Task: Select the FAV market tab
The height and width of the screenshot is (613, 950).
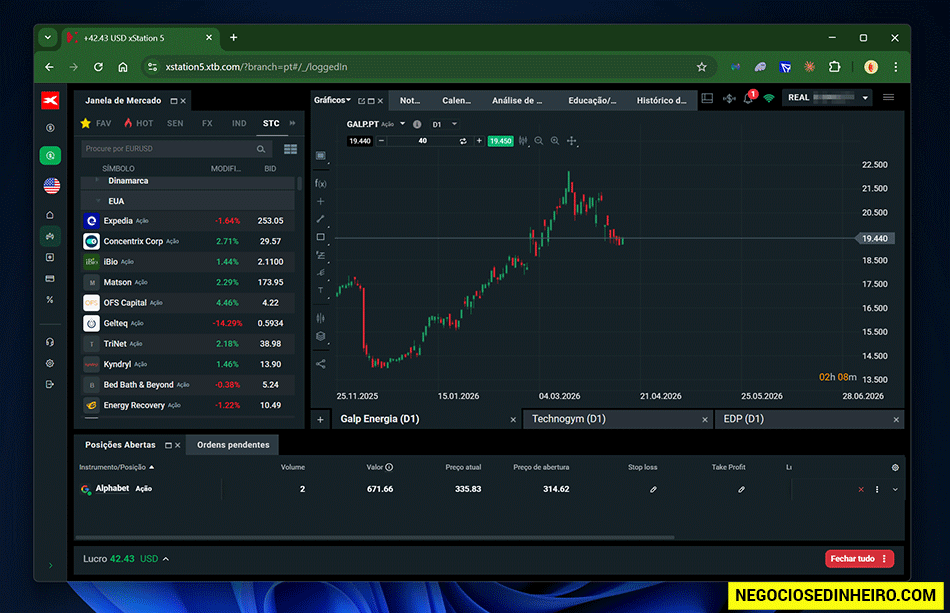Action: (x=96, y=123)
